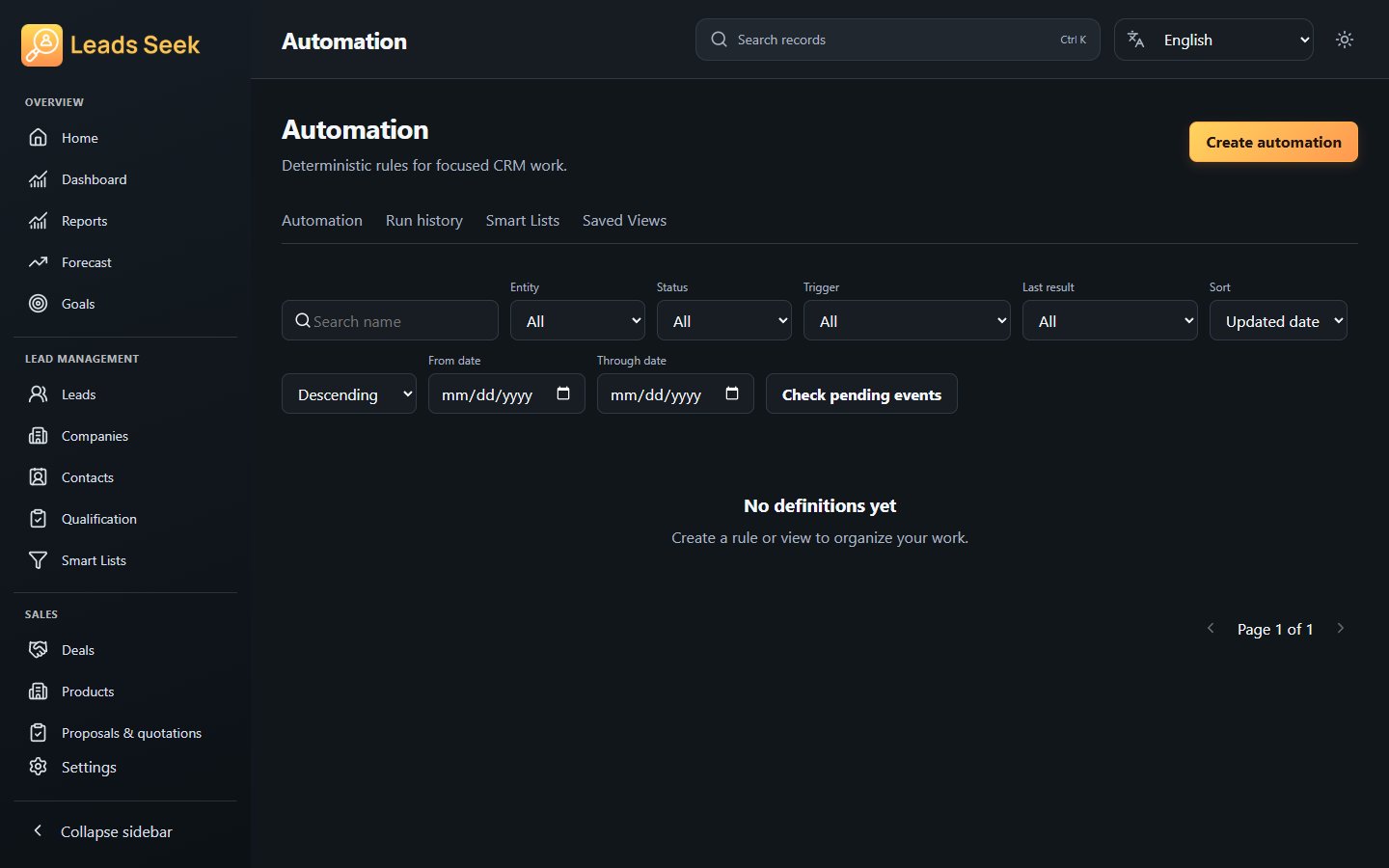Click the Through date input field
This screenshot has width=1389, height=868.
(x=675, y=393)
